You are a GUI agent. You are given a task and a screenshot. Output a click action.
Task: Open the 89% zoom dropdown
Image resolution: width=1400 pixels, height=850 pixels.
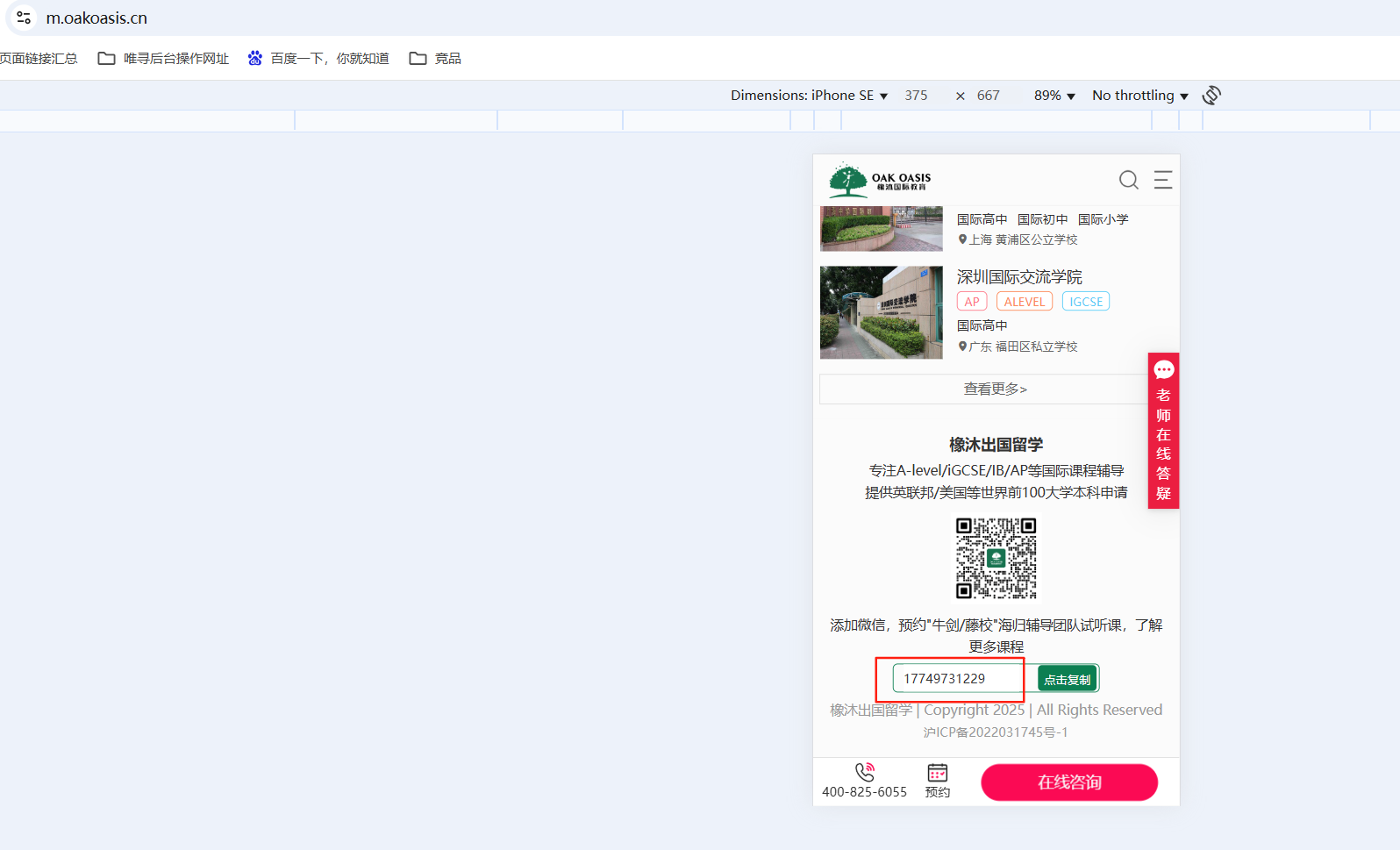pos(1054,96)
